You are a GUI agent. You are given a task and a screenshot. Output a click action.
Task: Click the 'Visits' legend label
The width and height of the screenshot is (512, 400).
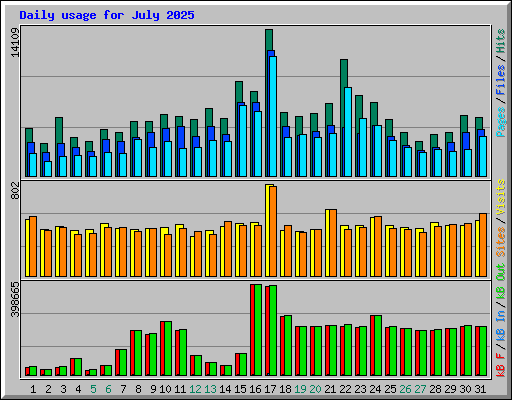pyautogui.click(x=501, y=198)
